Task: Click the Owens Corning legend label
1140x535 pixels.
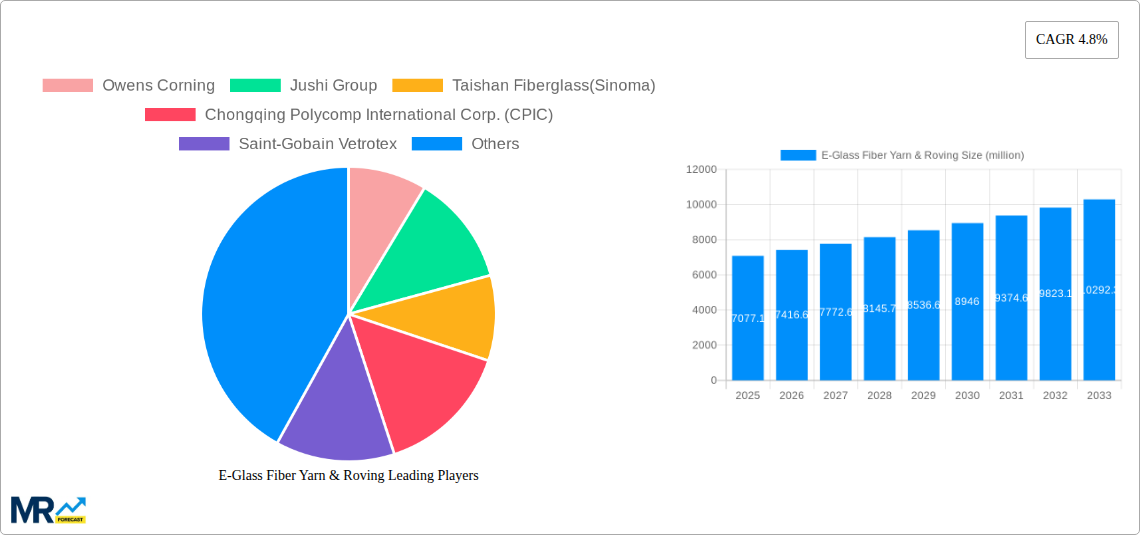Action: tap(158, 86)
